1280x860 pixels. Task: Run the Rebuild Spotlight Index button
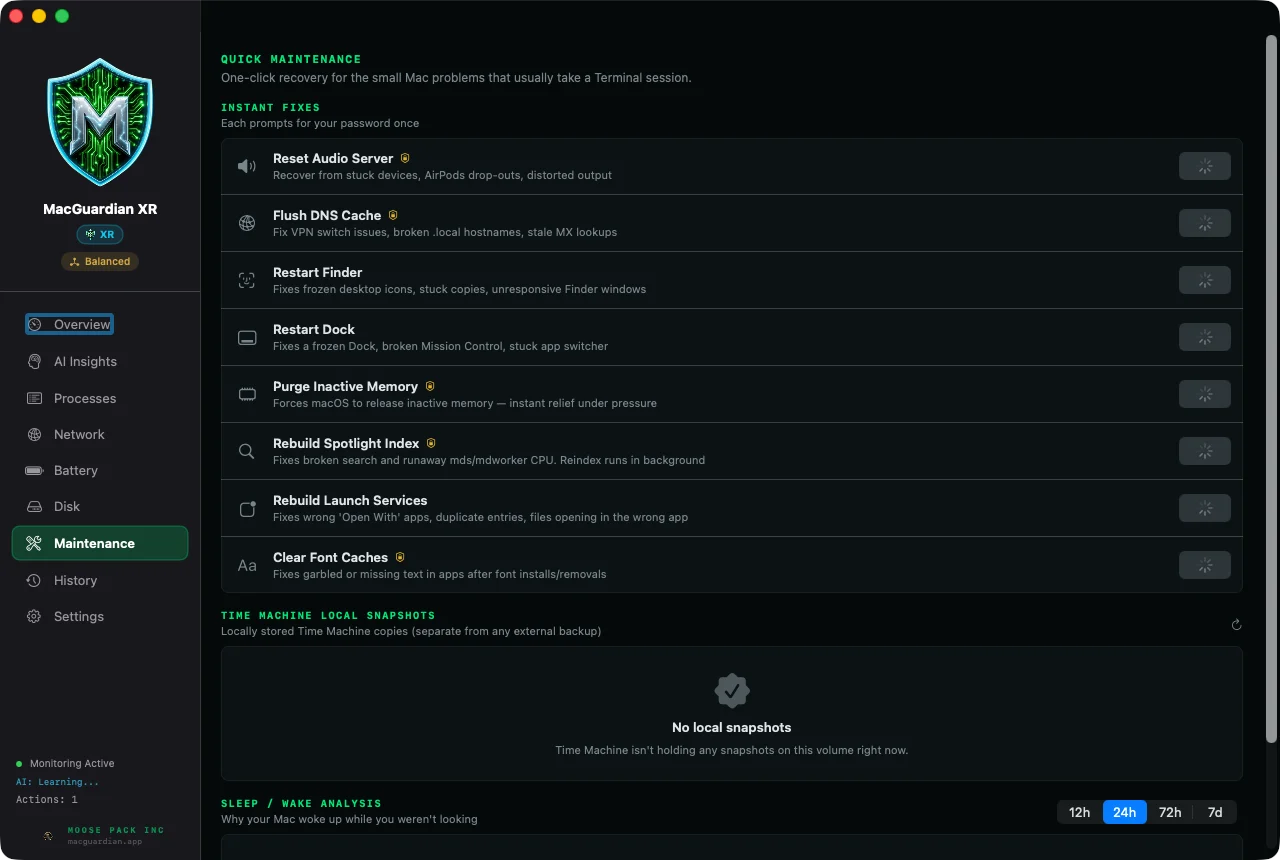tap(1205, 451)
